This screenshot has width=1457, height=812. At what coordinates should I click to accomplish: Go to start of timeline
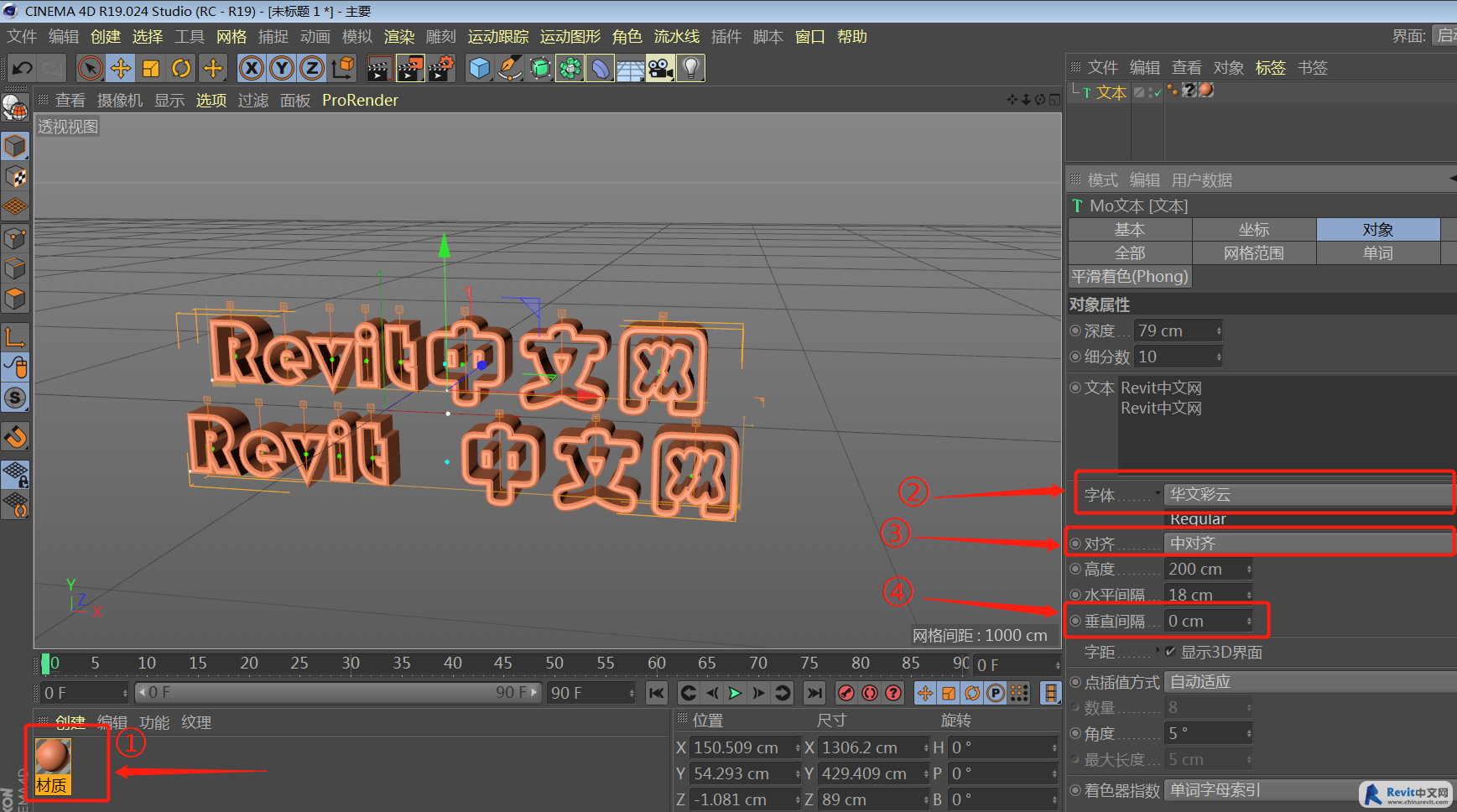(657, 693)
